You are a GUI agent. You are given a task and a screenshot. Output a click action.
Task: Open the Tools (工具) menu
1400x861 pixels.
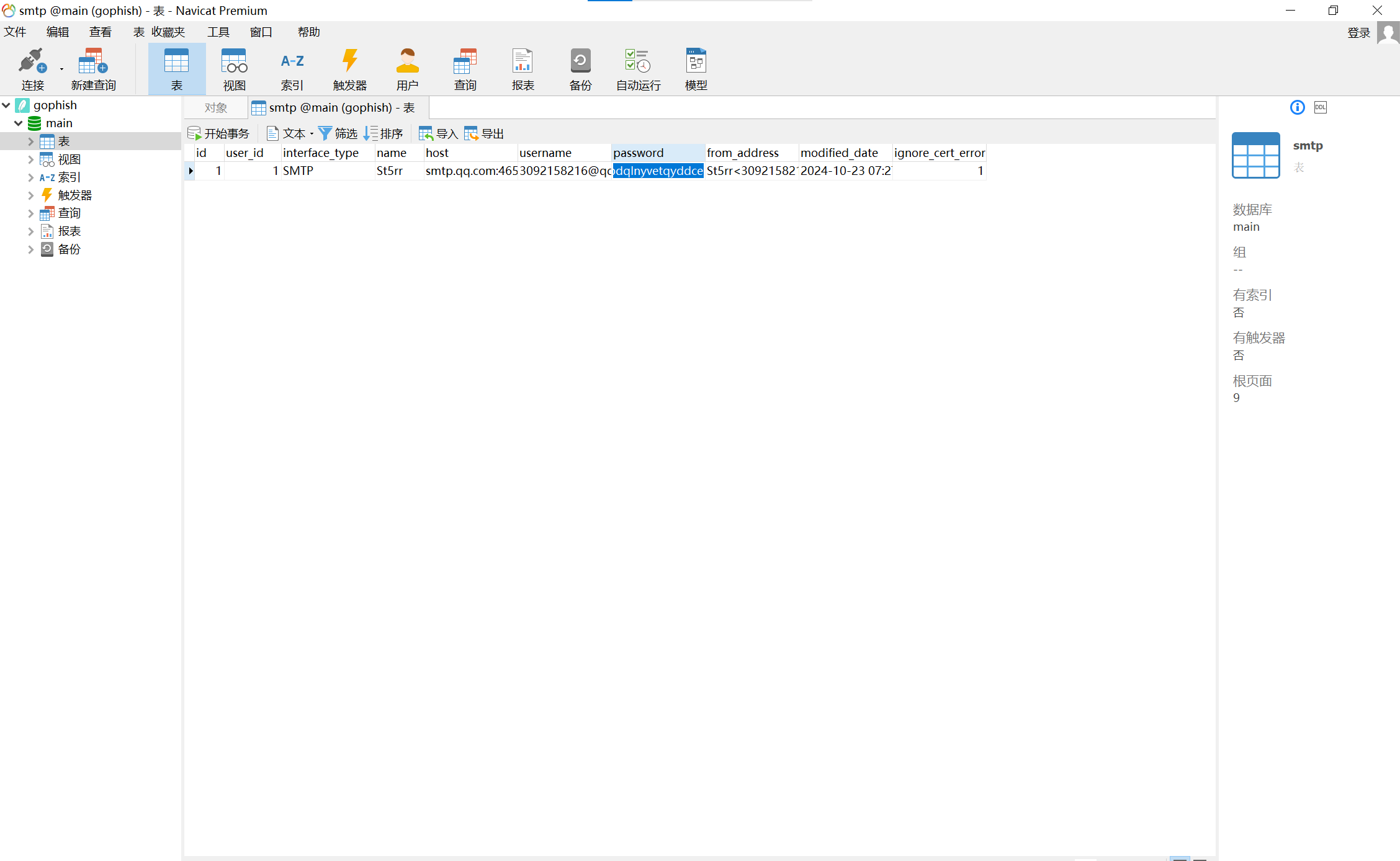[218, 32]
